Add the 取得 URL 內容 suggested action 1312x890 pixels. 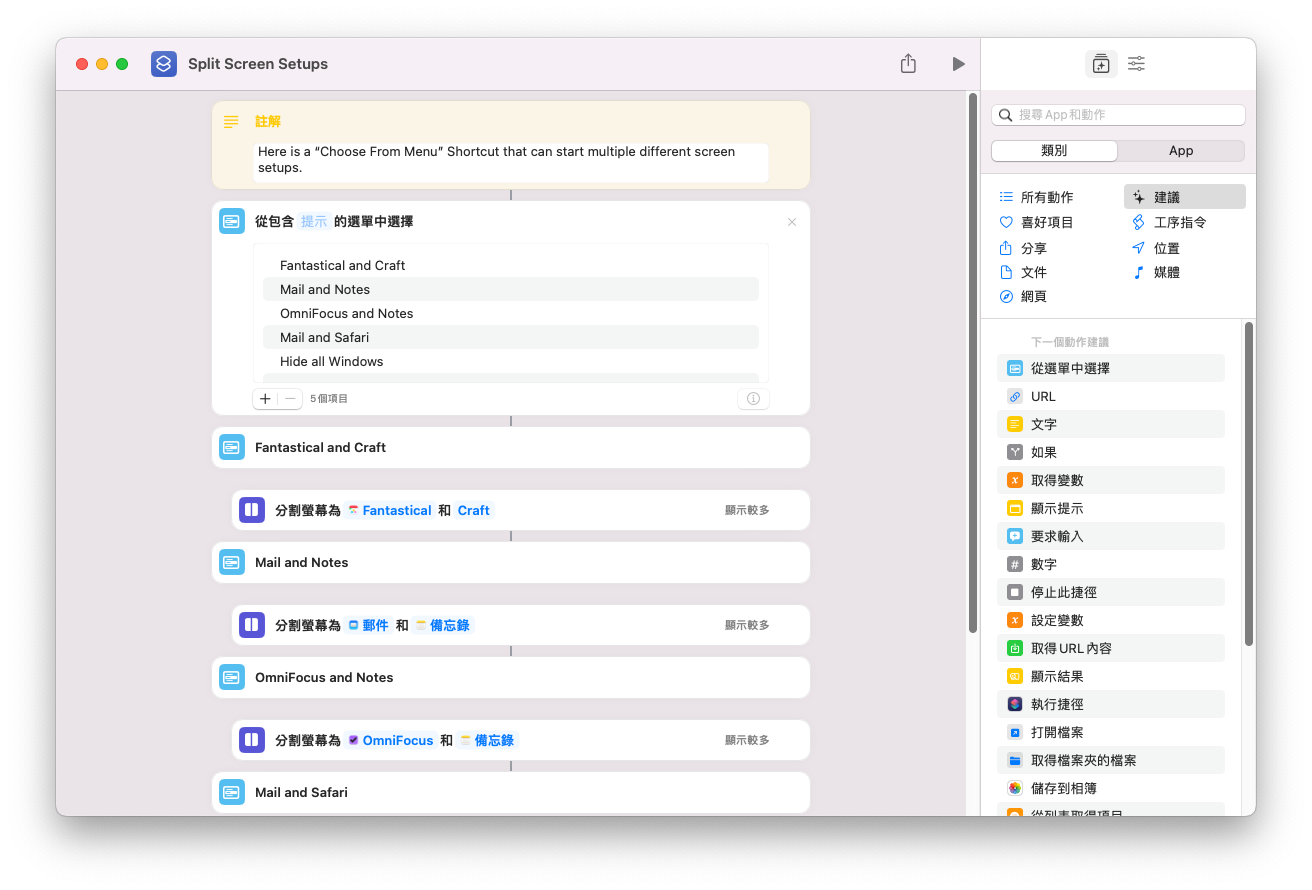pos(1111,648)
